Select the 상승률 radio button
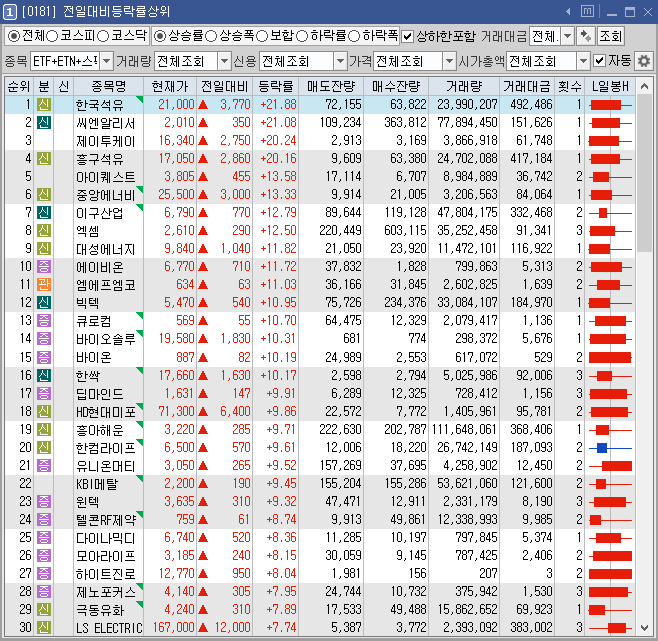 click(x=160, y=36)
